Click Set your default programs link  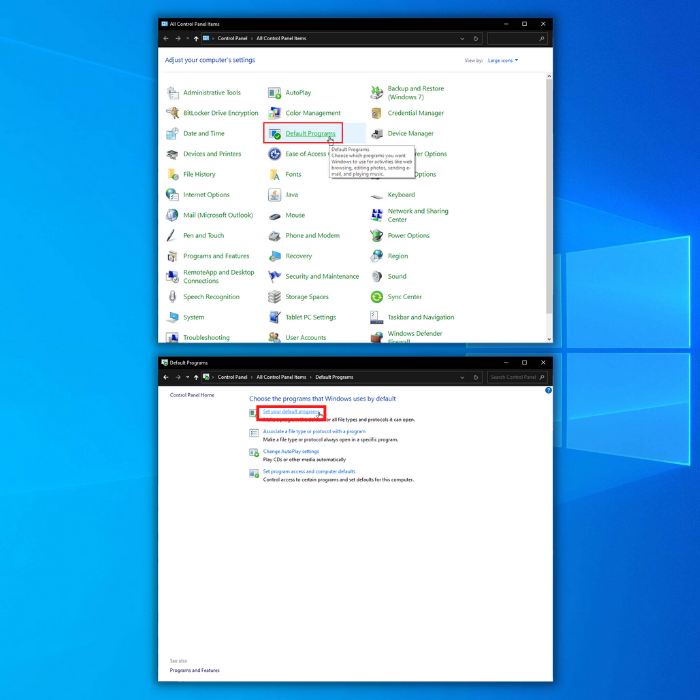click(x=291, y=412)
